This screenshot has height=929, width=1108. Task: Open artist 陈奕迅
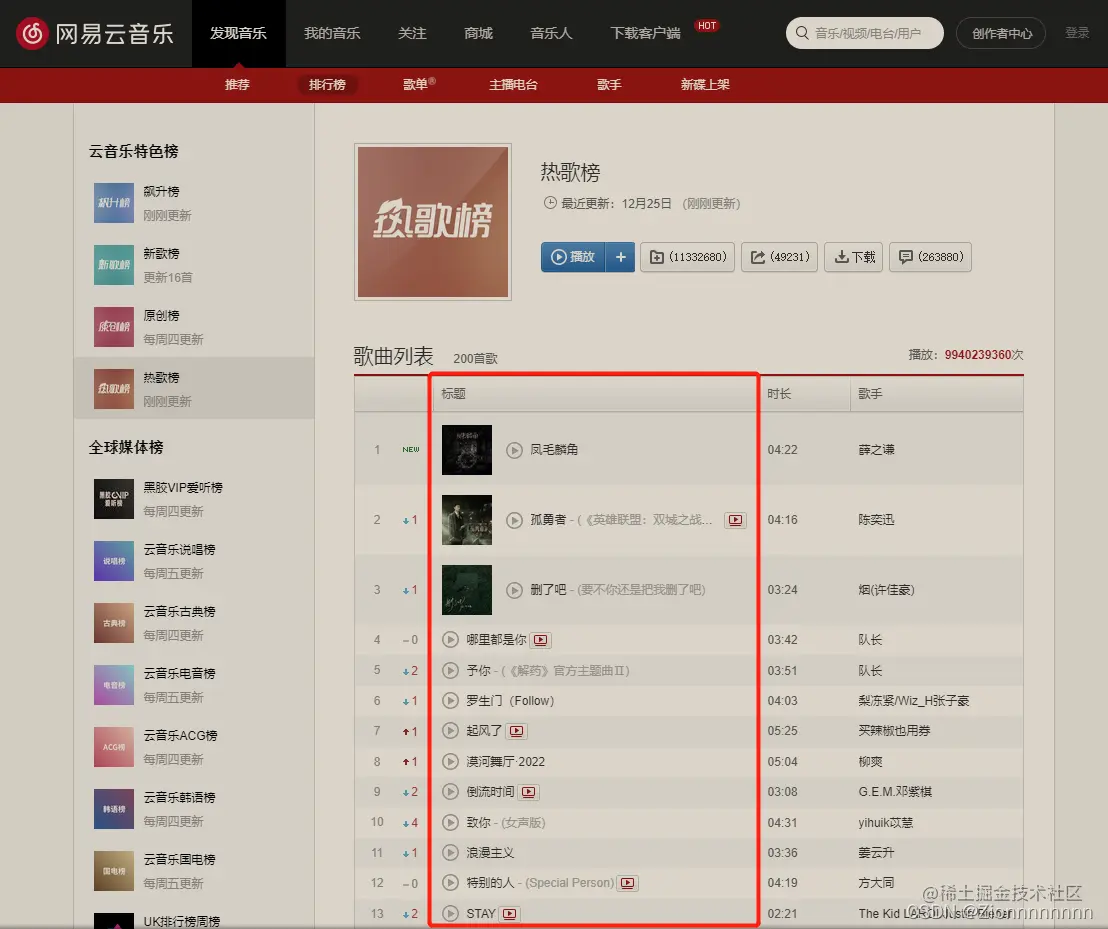(x=876, y=520)
